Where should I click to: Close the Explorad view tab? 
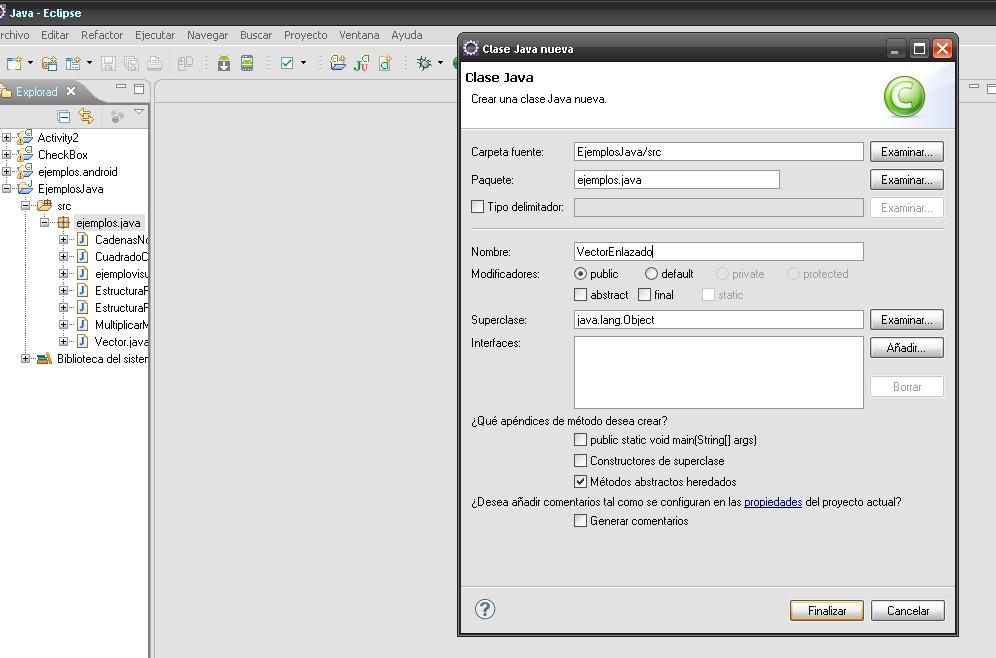(71, 91)
